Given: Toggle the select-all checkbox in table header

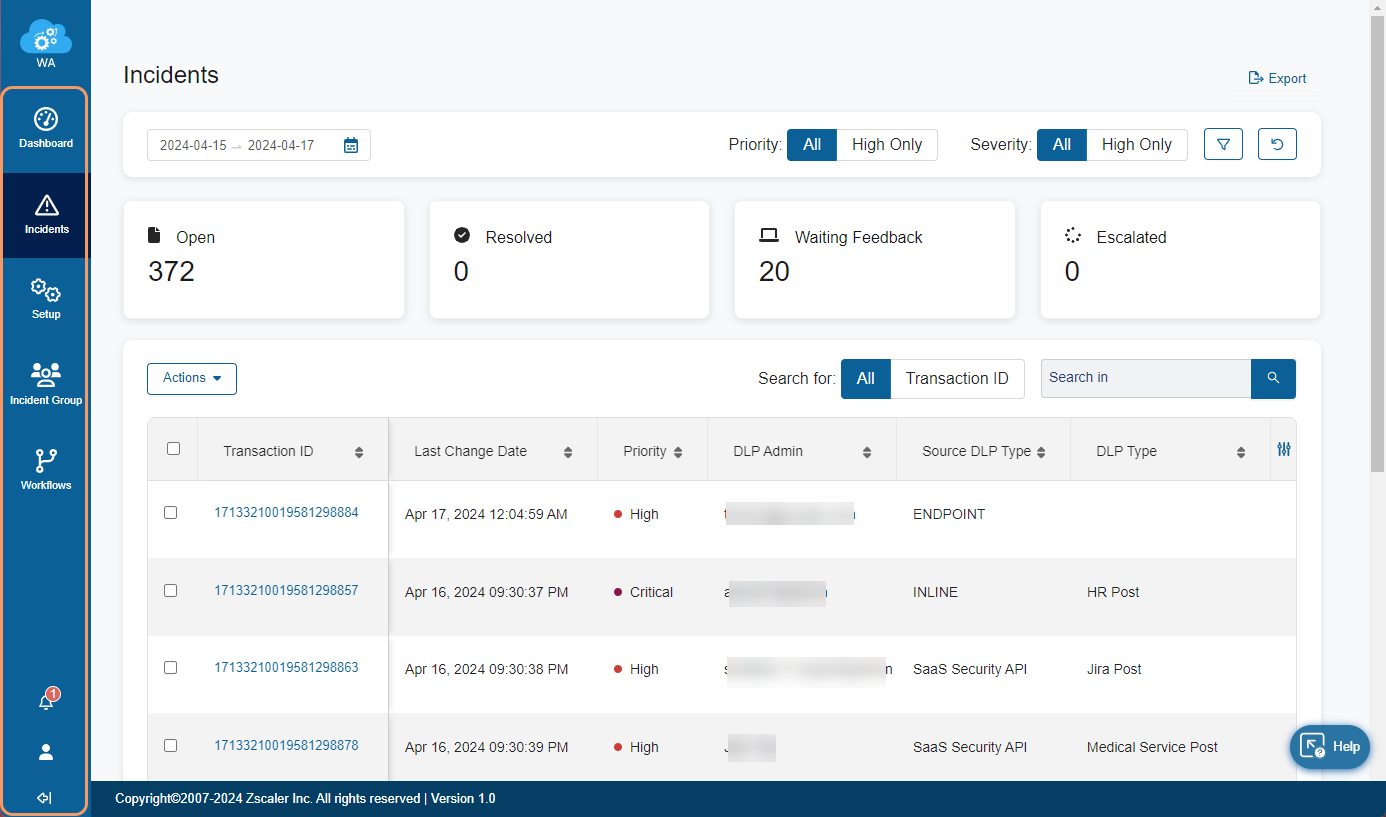Looking at the screenshot, I should coord(173,449).
